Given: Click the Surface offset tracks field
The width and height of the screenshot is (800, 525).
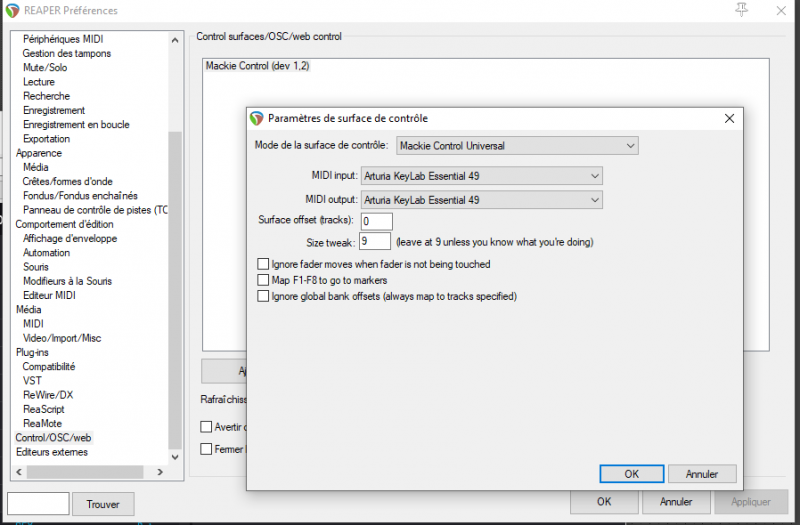Looking at the screenshot, I should [x=376, y=221].
